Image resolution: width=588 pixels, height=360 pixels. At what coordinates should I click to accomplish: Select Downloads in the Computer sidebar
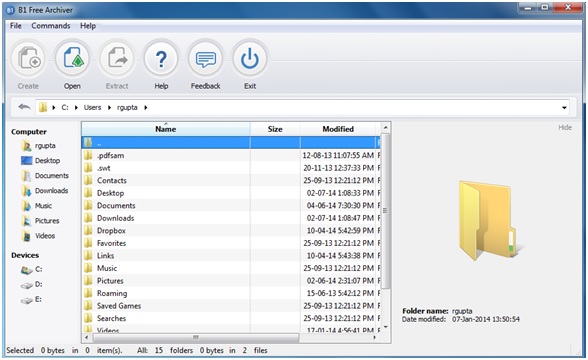(51, 190)
